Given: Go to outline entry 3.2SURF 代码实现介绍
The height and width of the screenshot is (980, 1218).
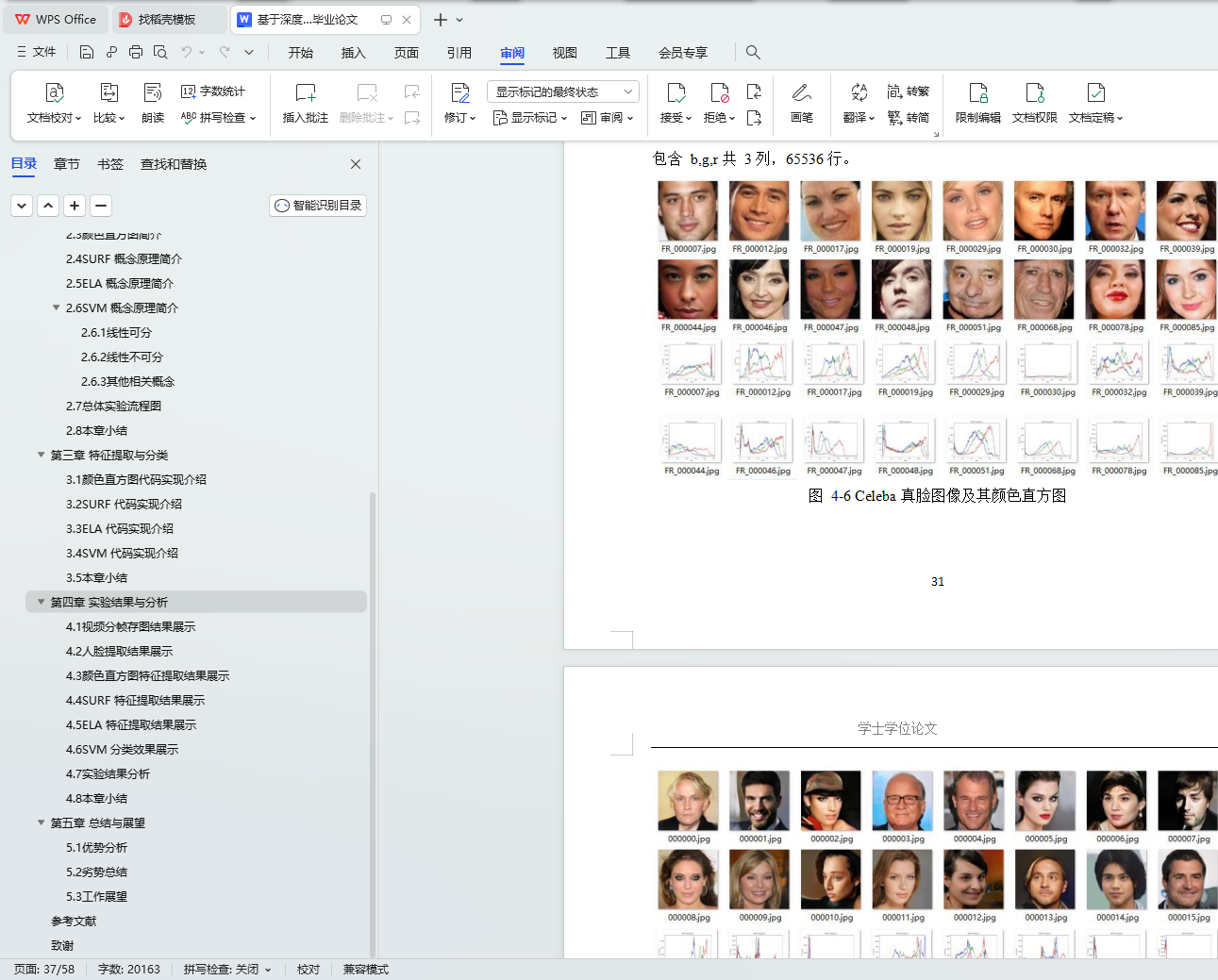Looking at the screenshot, I should point(125,504).
